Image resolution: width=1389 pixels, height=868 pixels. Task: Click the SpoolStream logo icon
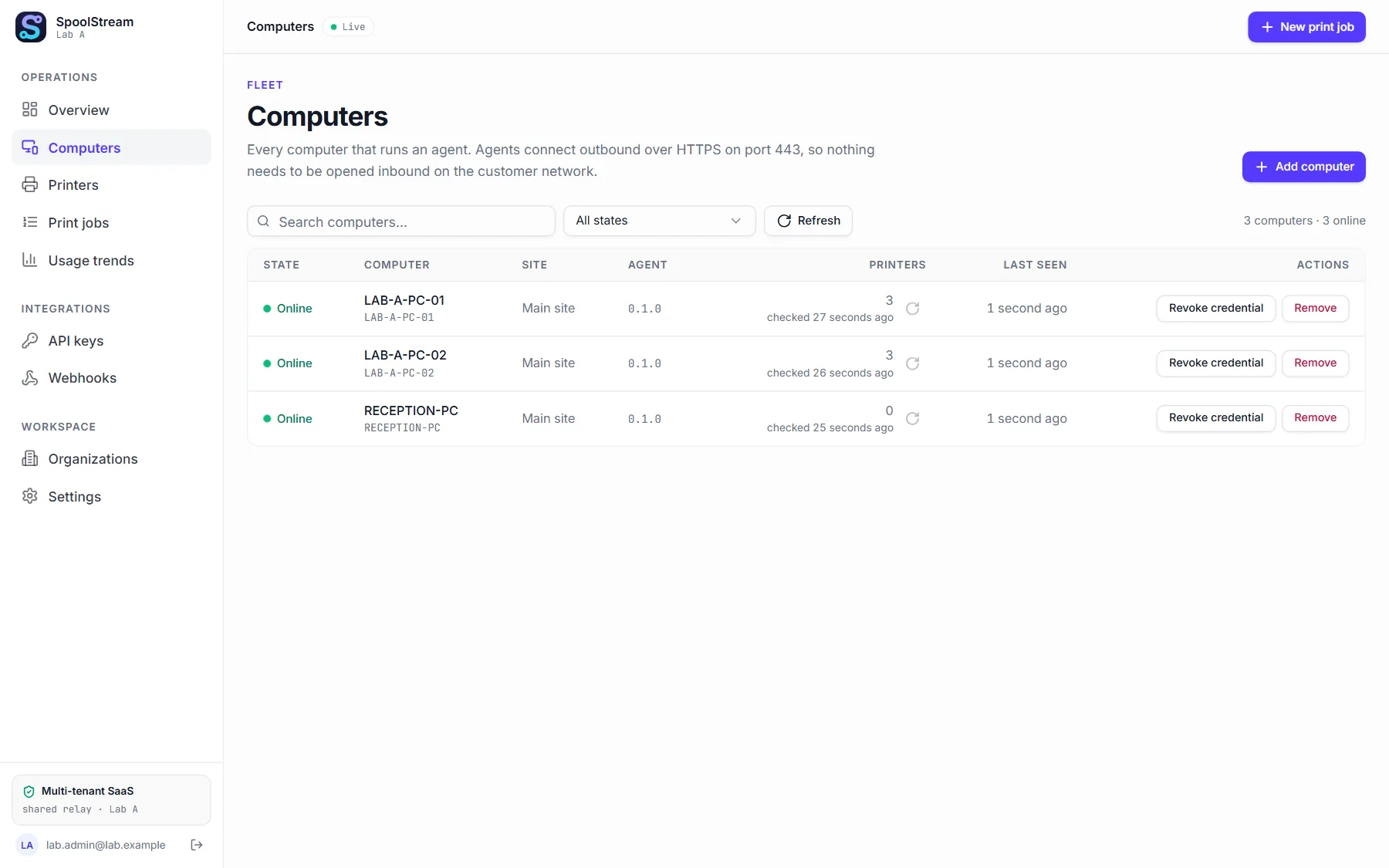click(31, 27)
